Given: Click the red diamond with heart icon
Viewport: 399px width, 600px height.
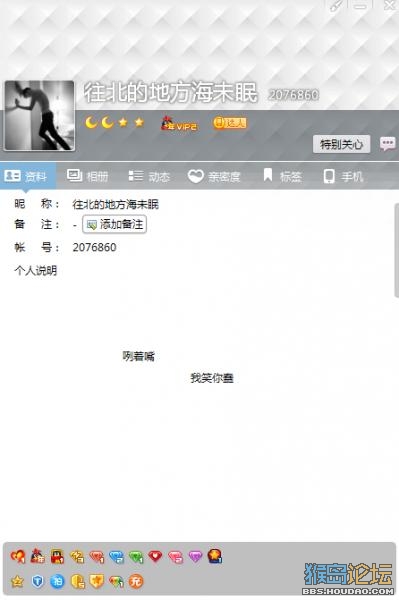Looking at the screenshot, I should [x=155, y=556].
